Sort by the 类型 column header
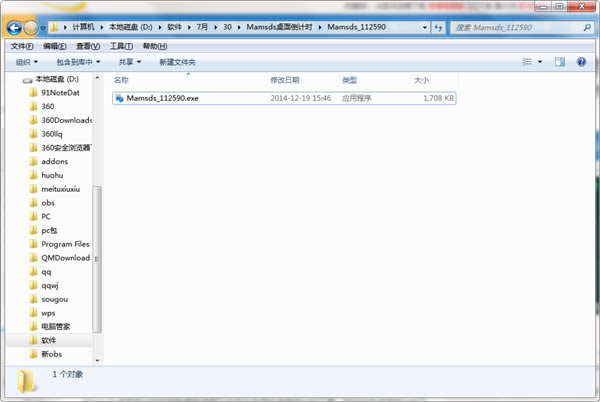Screen dimensions: 600x402 pos(374,80)
